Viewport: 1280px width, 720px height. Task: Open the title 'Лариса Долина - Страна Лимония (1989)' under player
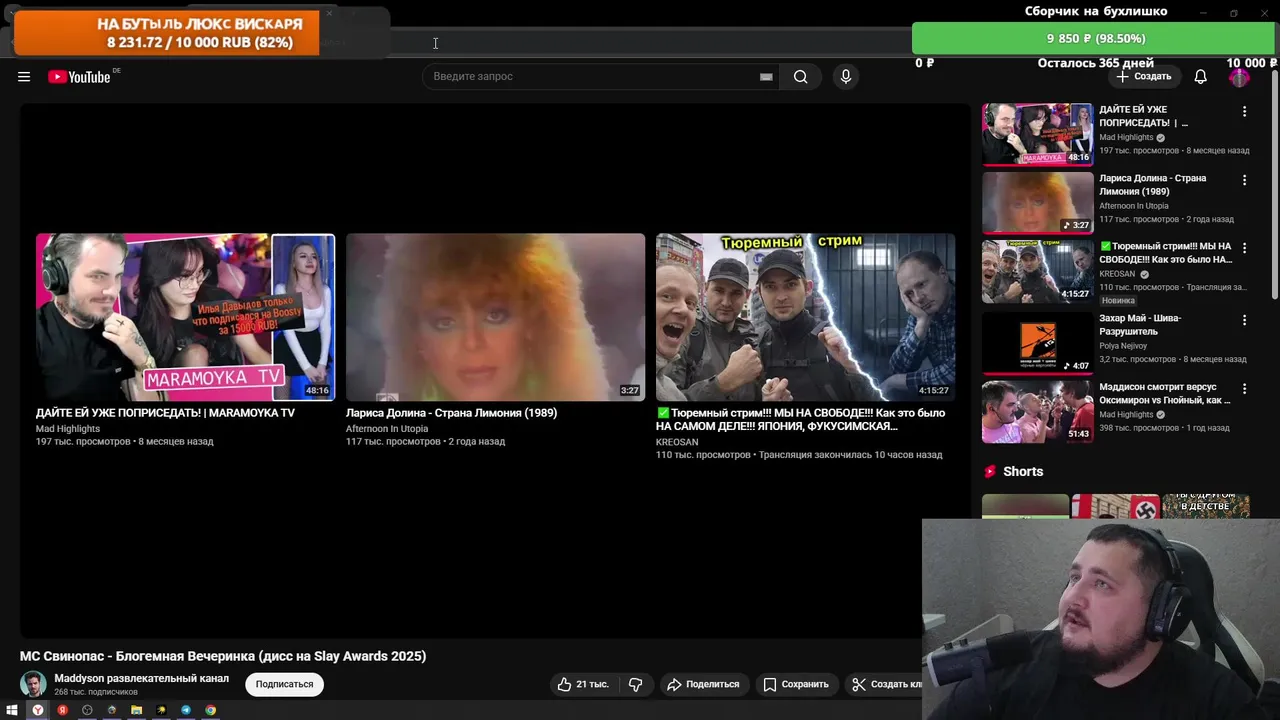[451, 413]
